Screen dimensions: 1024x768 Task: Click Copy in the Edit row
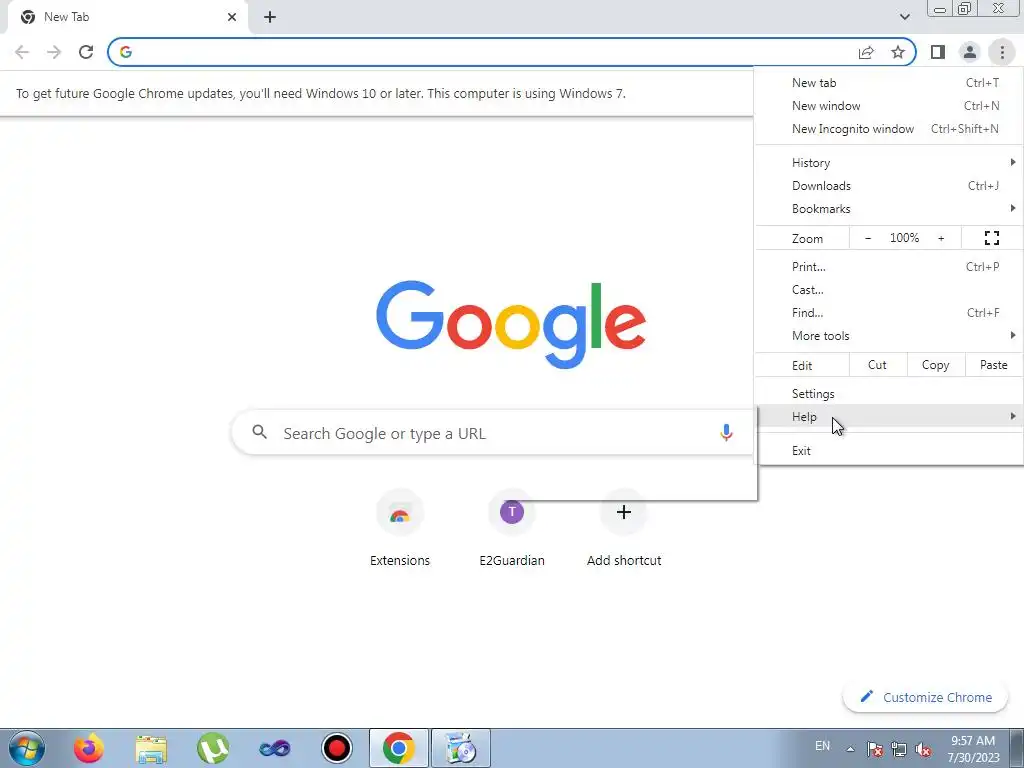click(x=935, y=365)
